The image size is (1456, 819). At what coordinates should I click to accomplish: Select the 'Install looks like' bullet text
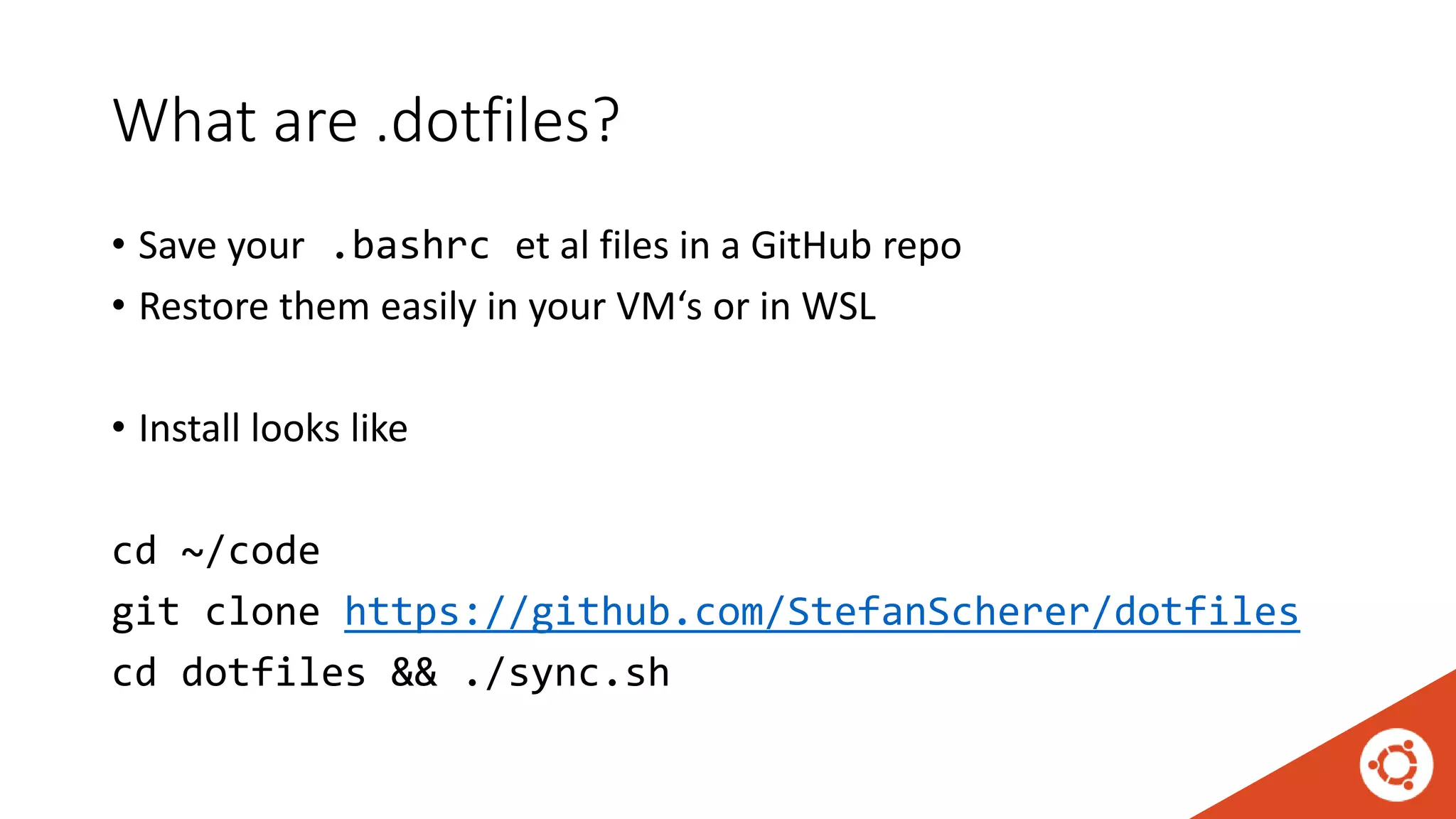click(x=273, y=429)
